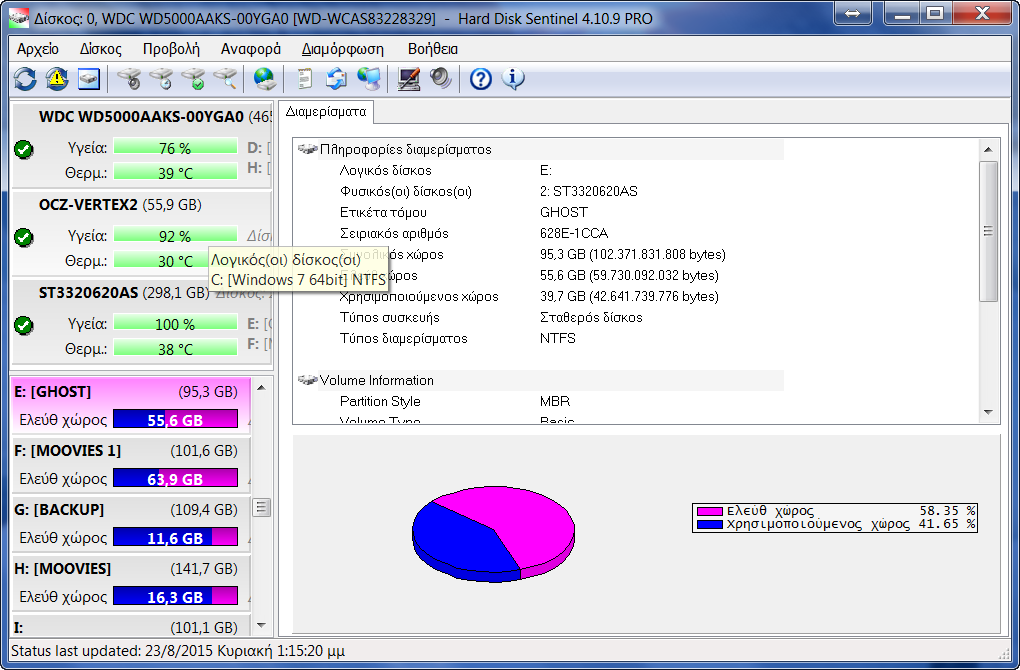This screenshot has height=670, width=1020.
Task: Click green check status icon for OCZ-VERTEX2
Action: tap(24, 237)
